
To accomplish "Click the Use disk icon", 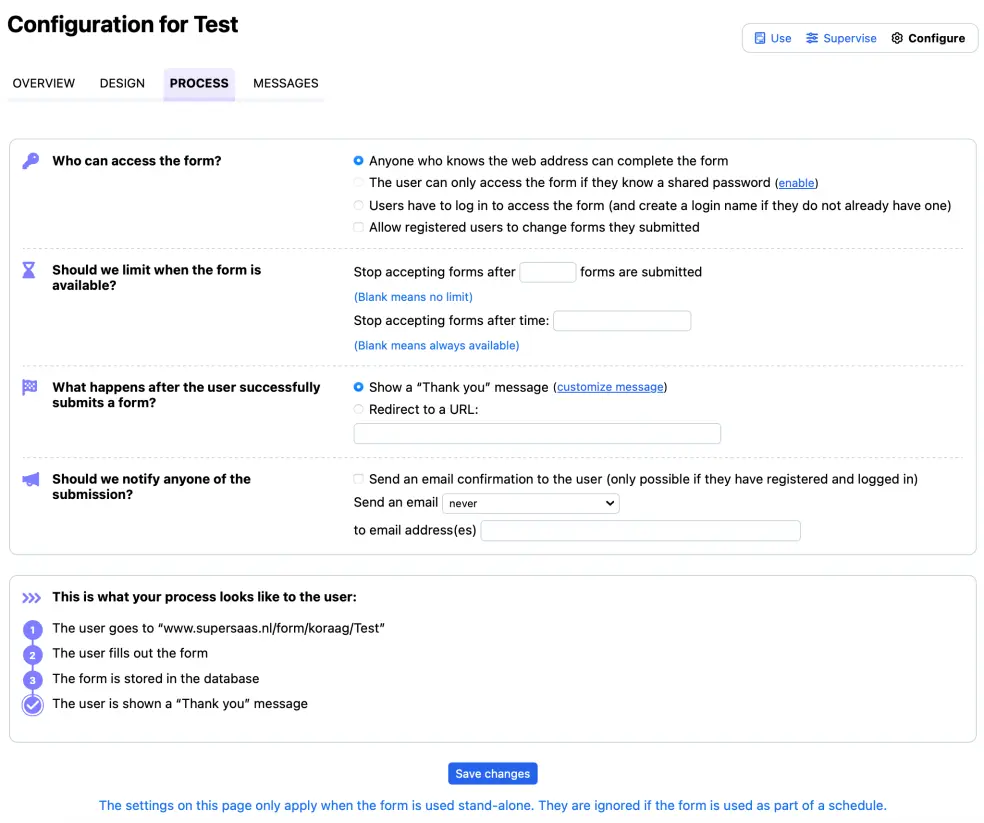I will (x=760, y=38).
